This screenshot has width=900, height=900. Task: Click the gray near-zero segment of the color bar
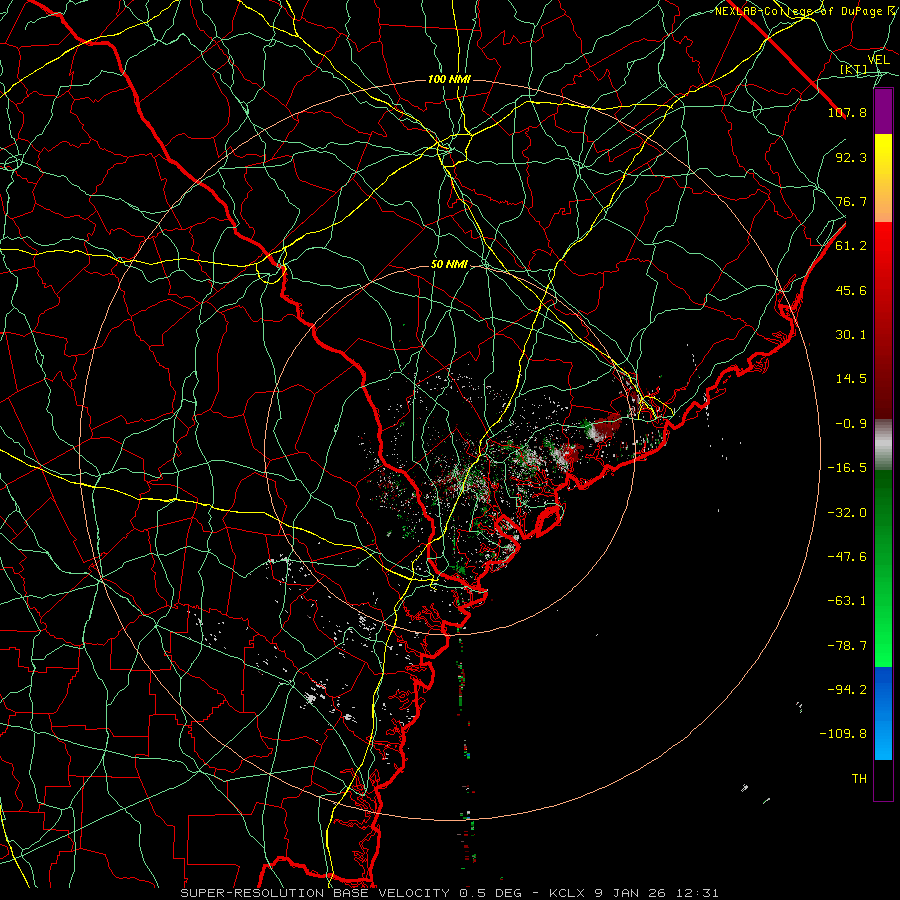[883, 445]
